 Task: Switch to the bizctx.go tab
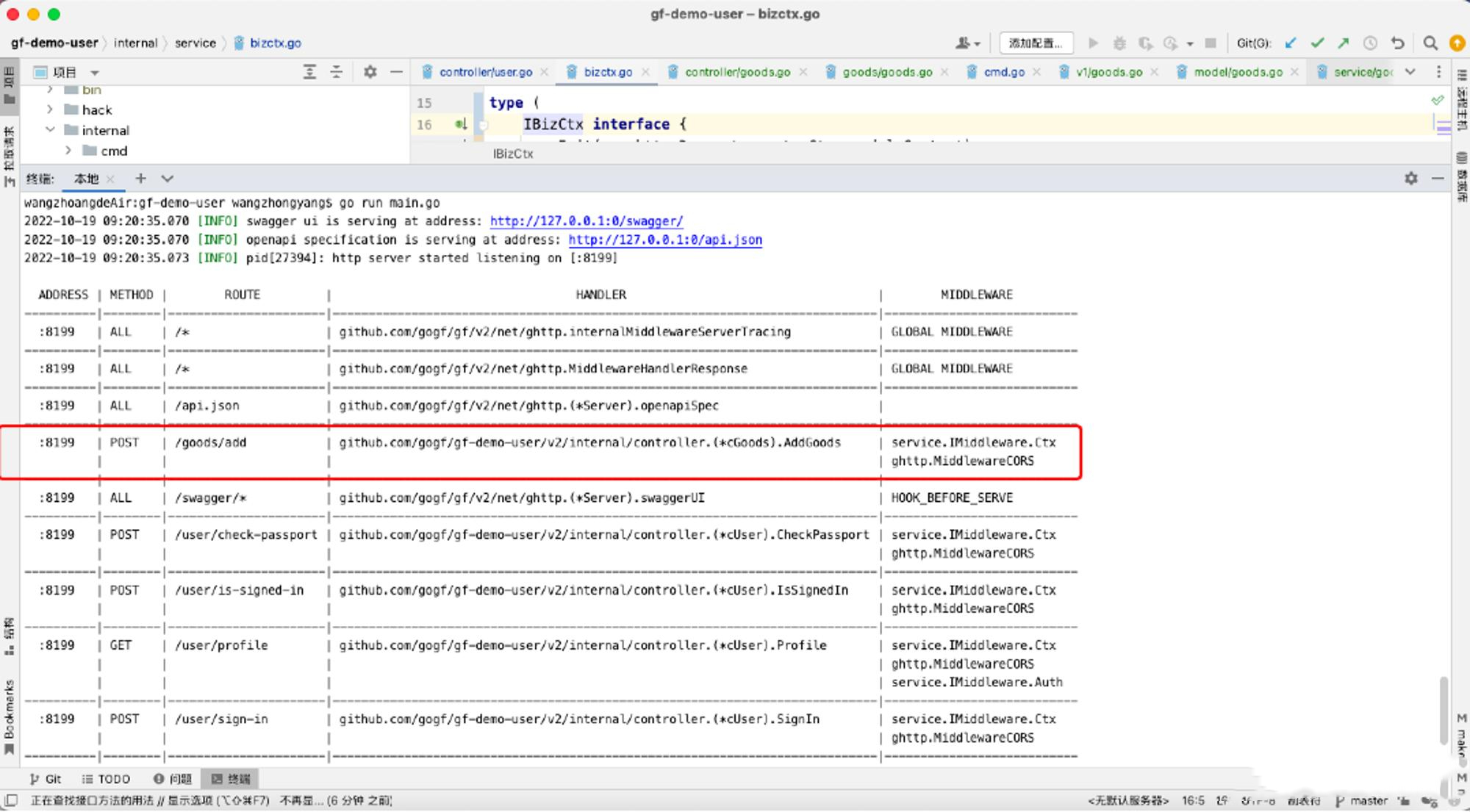(x=600, y=72)
